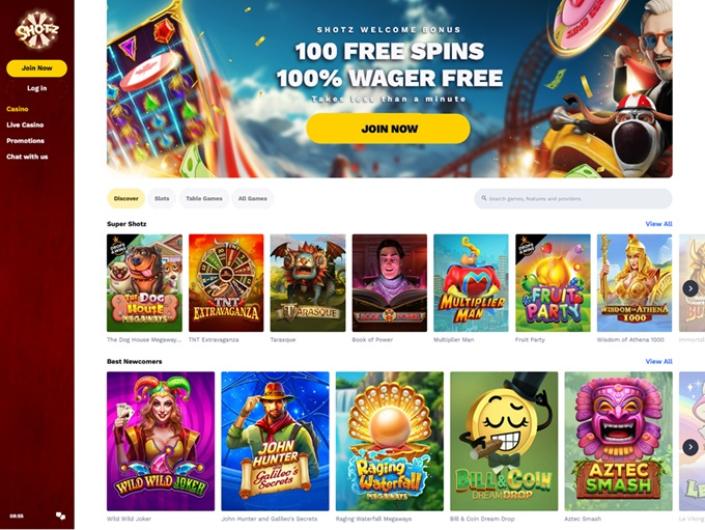View All Super Shotz games

pyautogui.click(x=659, y=224)
